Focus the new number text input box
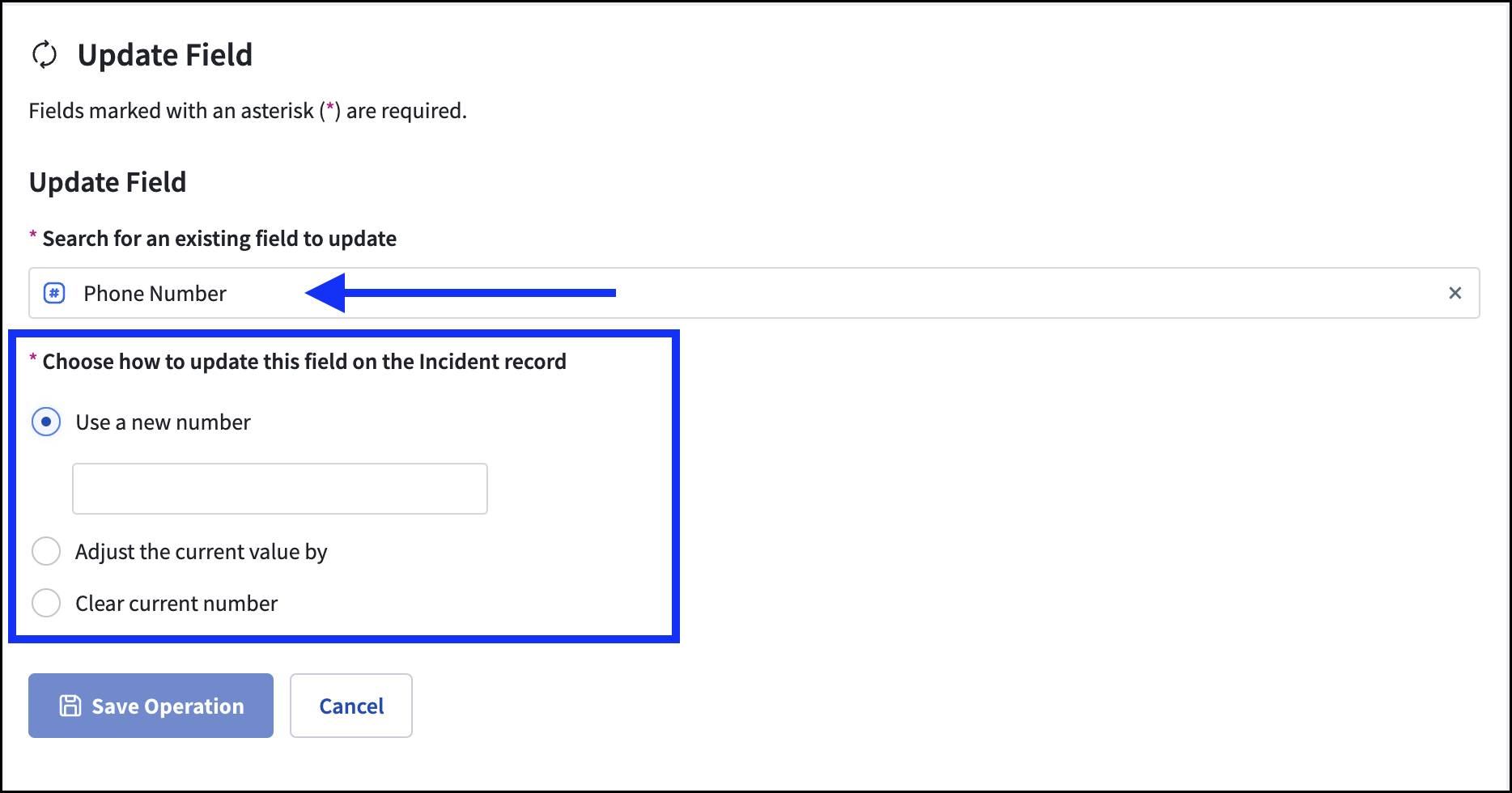The height and width of the screenshot is (793, 1512). tap(280, 489)
